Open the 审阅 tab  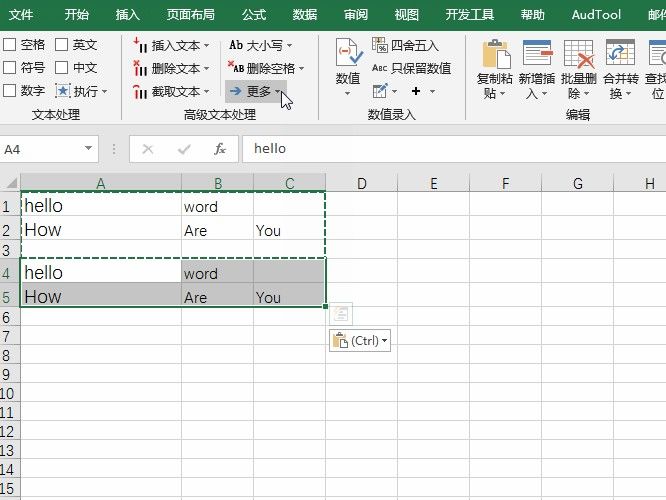(356, 15)
